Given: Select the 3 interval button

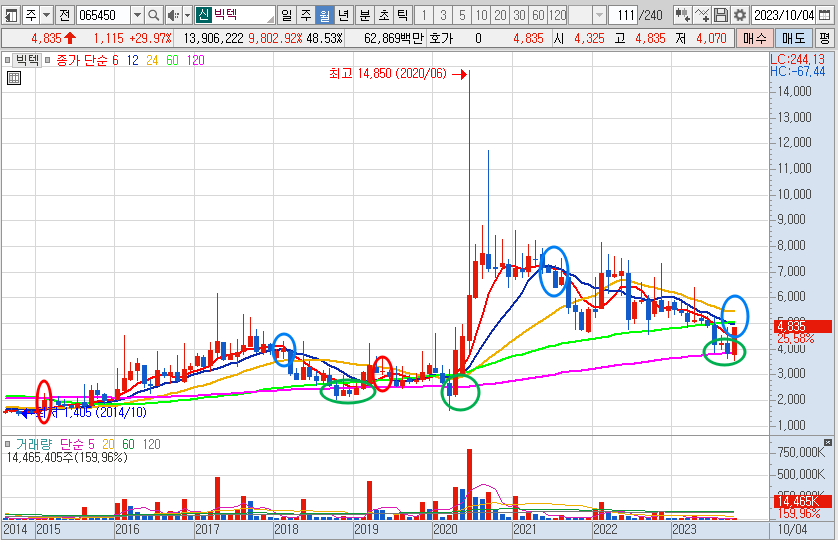Looking at the screenshot, I should coord(443,15).
